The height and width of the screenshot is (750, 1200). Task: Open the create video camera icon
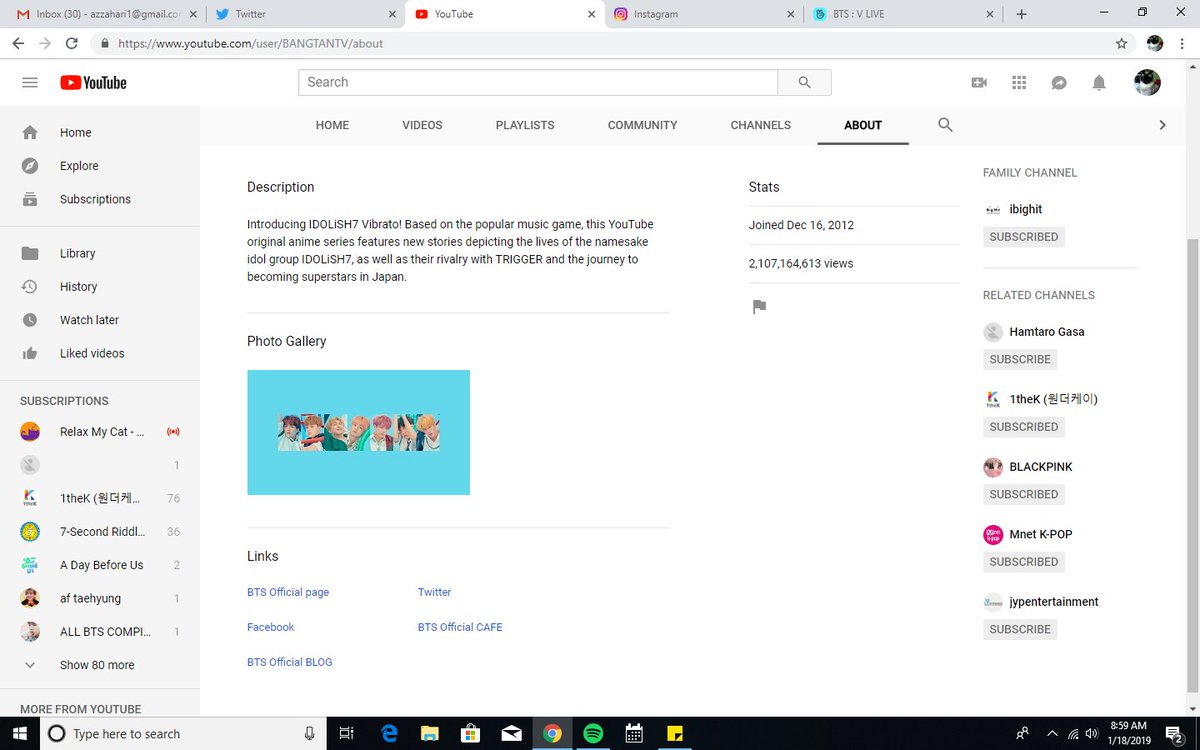[x=979, y=83]
